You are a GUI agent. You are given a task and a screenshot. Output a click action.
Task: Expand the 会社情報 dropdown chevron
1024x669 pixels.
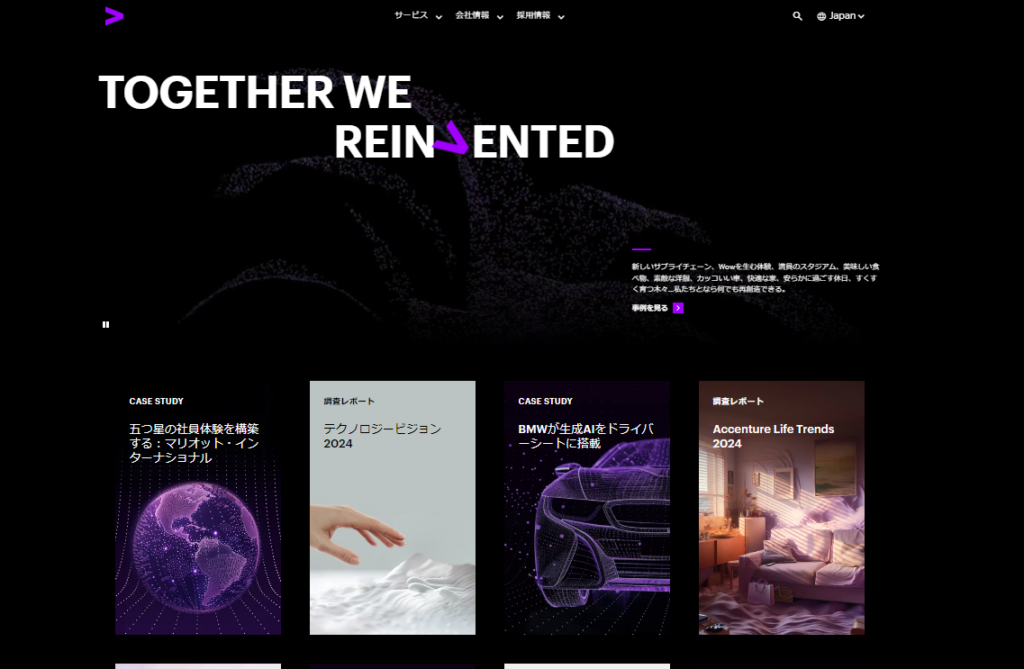point(500,17)
